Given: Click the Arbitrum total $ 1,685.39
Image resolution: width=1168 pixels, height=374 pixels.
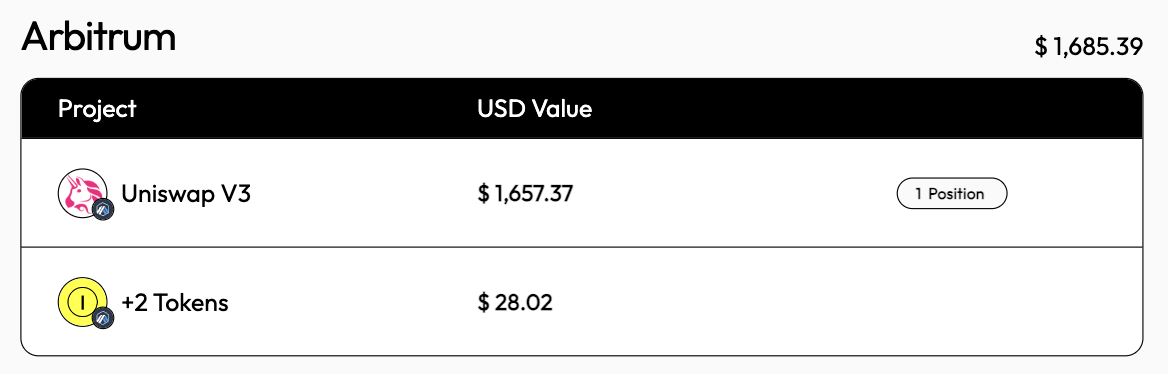Looking at the screenshot, I should (x=1088, y=47).
